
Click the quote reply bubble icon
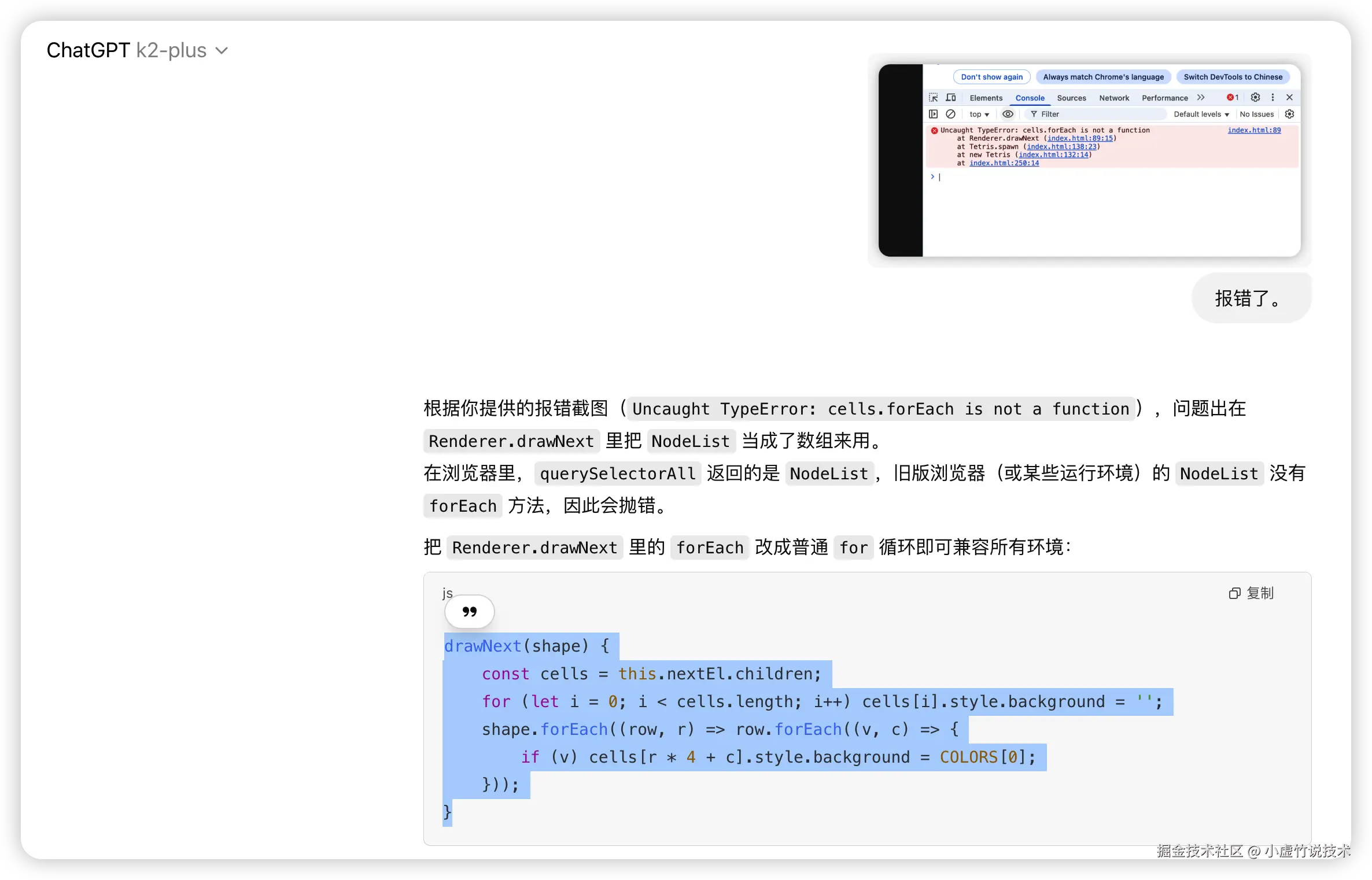click(469, 612)
